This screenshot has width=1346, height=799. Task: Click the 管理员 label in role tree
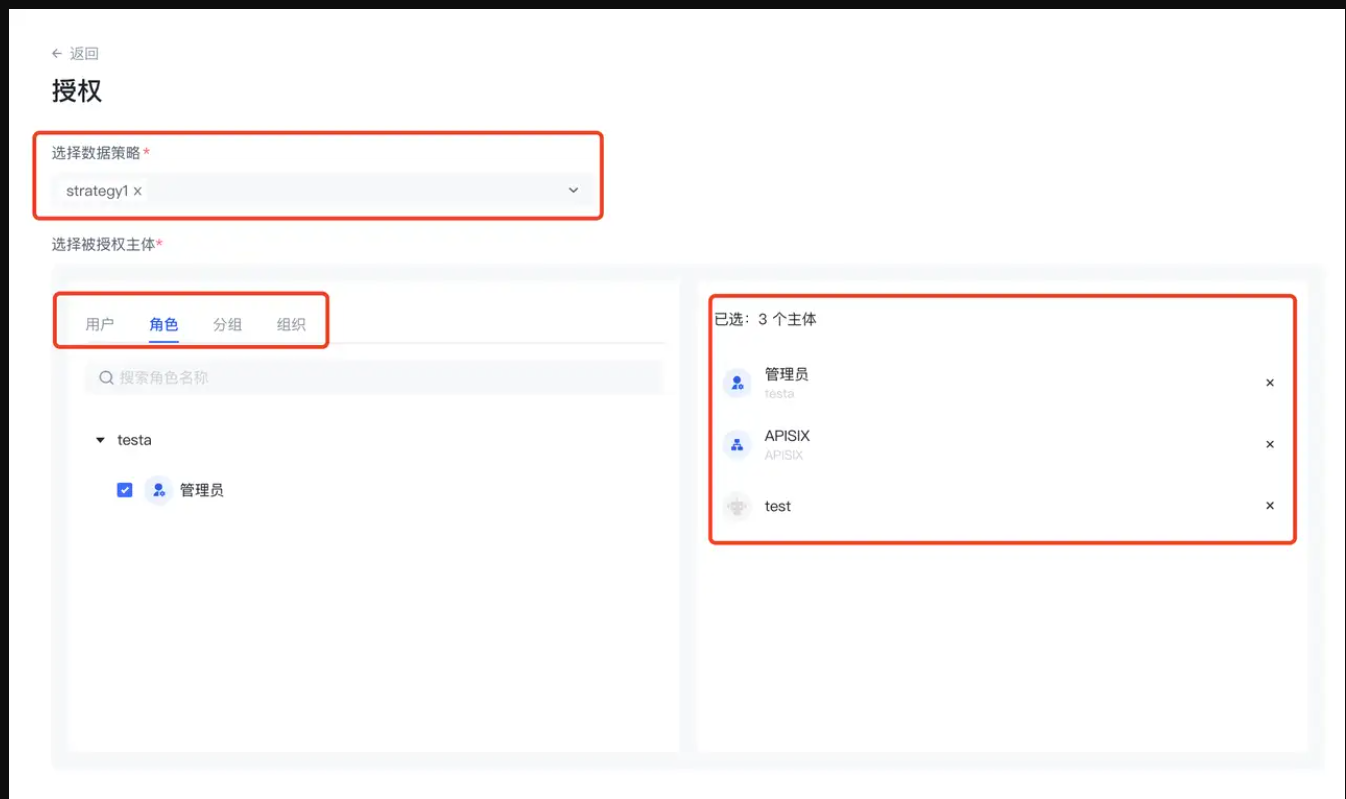click(202, 490)
